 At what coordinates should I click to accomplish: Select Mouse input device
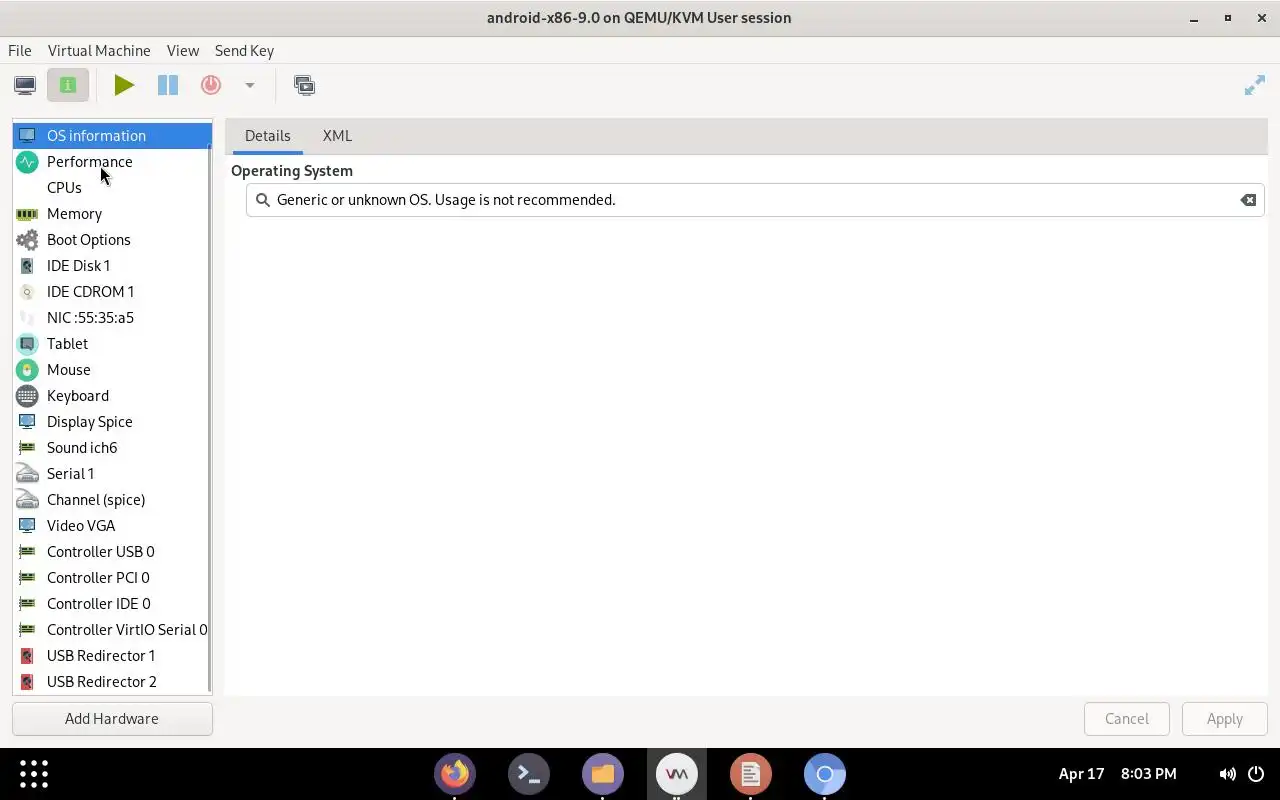click(x=112, y=369)
